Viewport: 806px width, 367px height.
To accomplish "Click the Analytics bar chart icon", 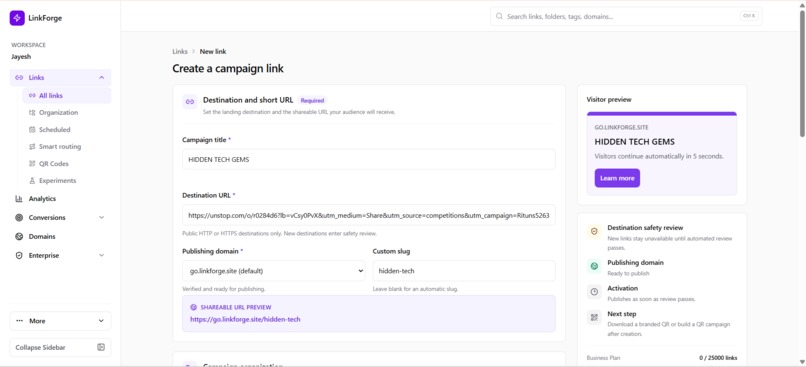I will (x=19, y=198).
